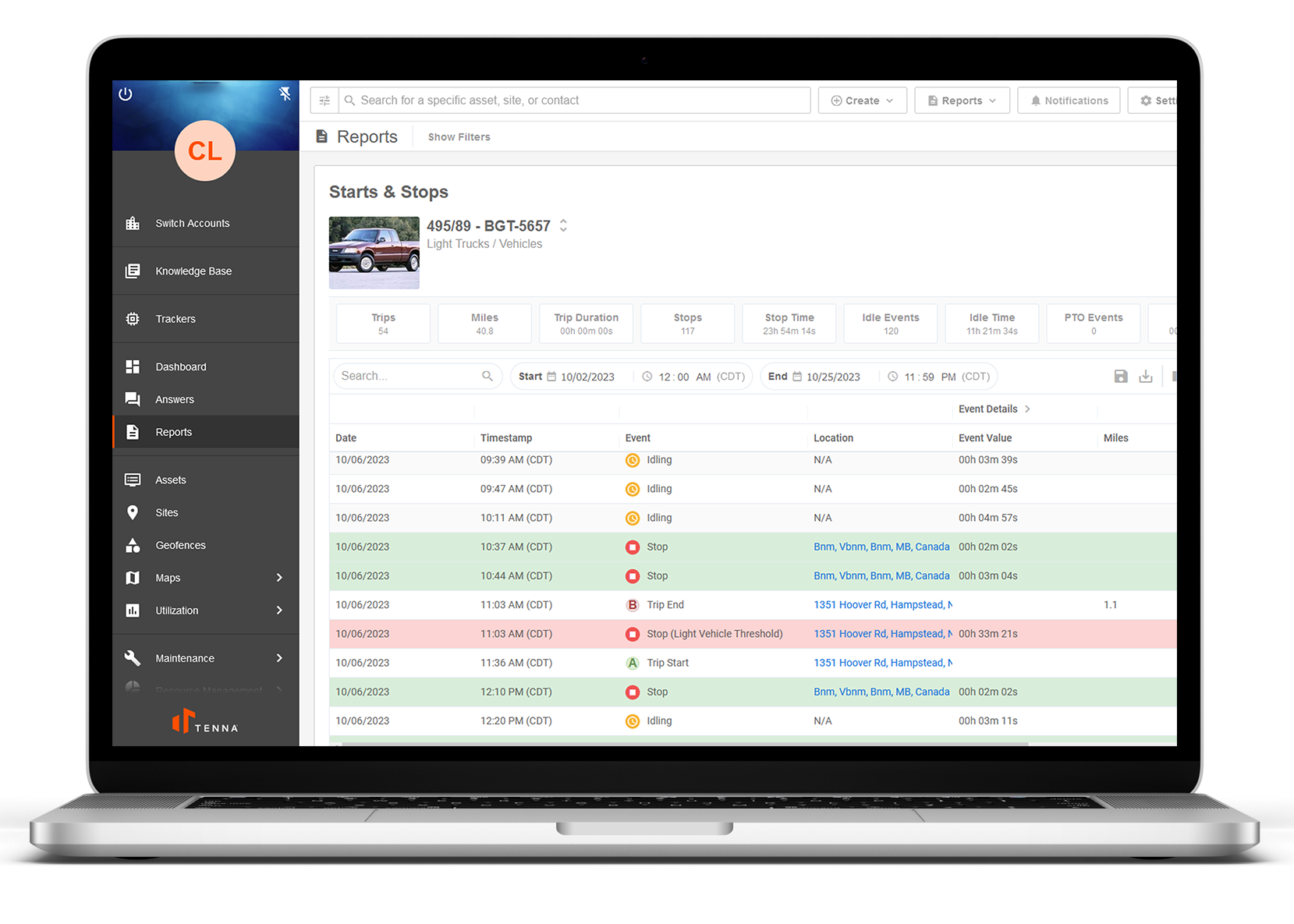Click the Geofences sidebar icon
Viewport: 1294px width, 924px height.
(133, 545)
